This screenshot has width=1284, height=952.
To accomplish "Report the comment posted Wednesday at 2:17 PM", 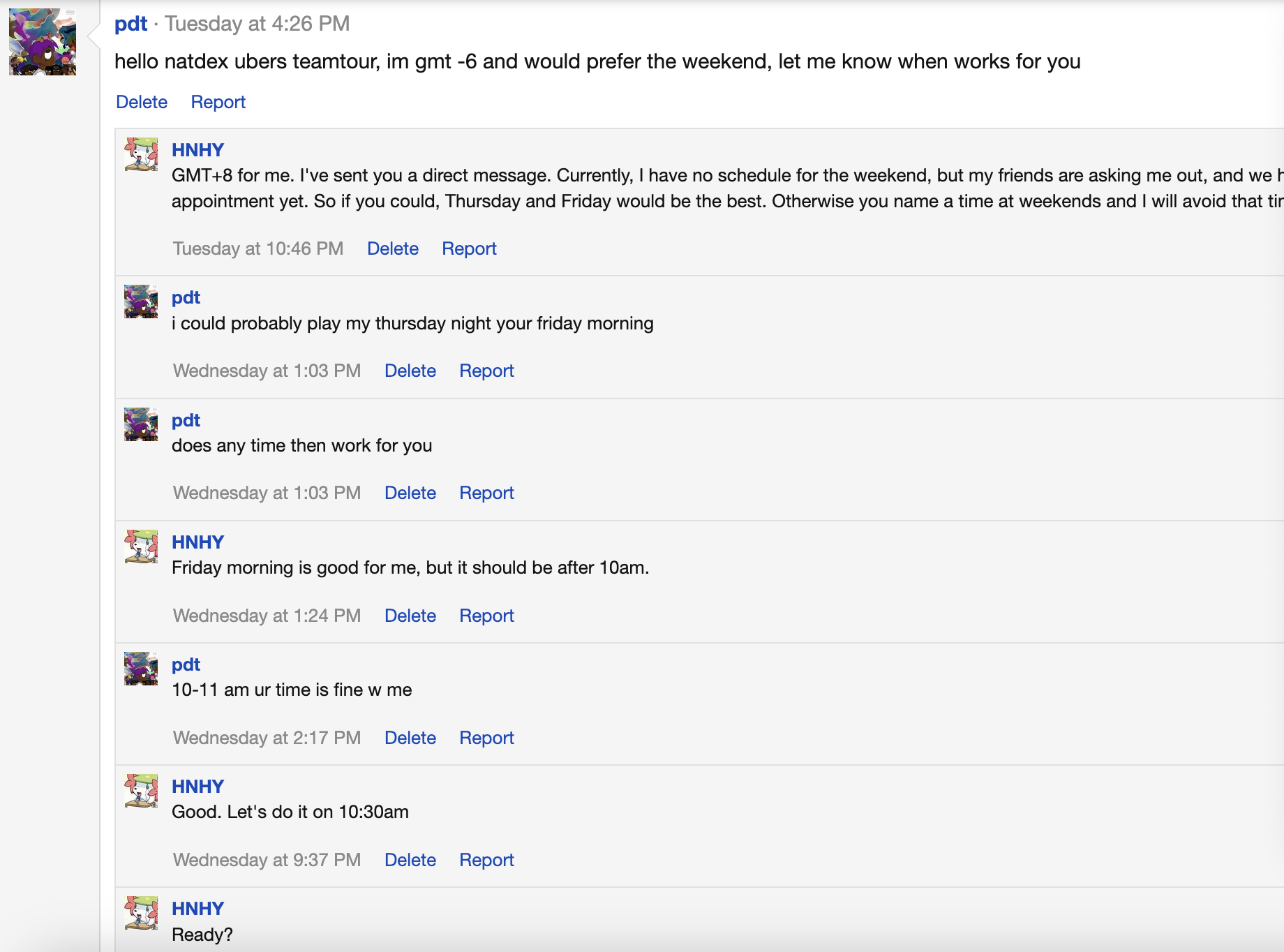I will (x=486, y=738).
